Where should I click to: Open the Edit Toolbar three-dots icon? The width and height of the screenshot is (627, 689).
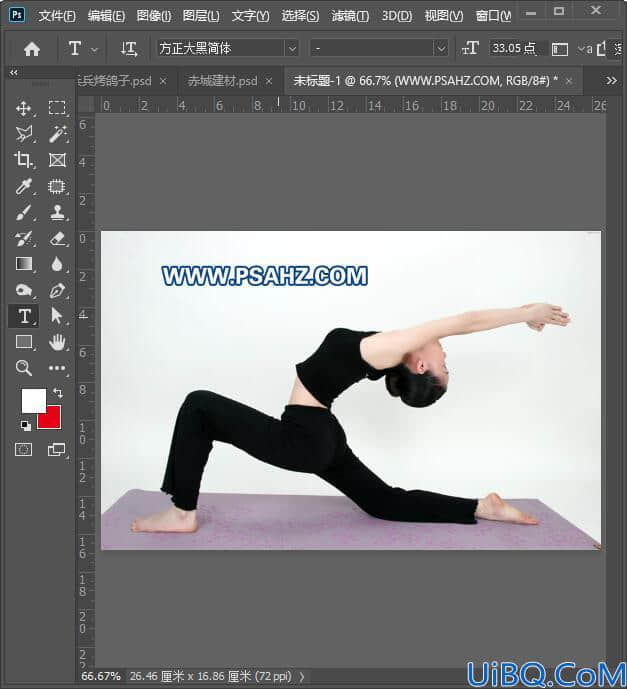(x=57, y=368)
